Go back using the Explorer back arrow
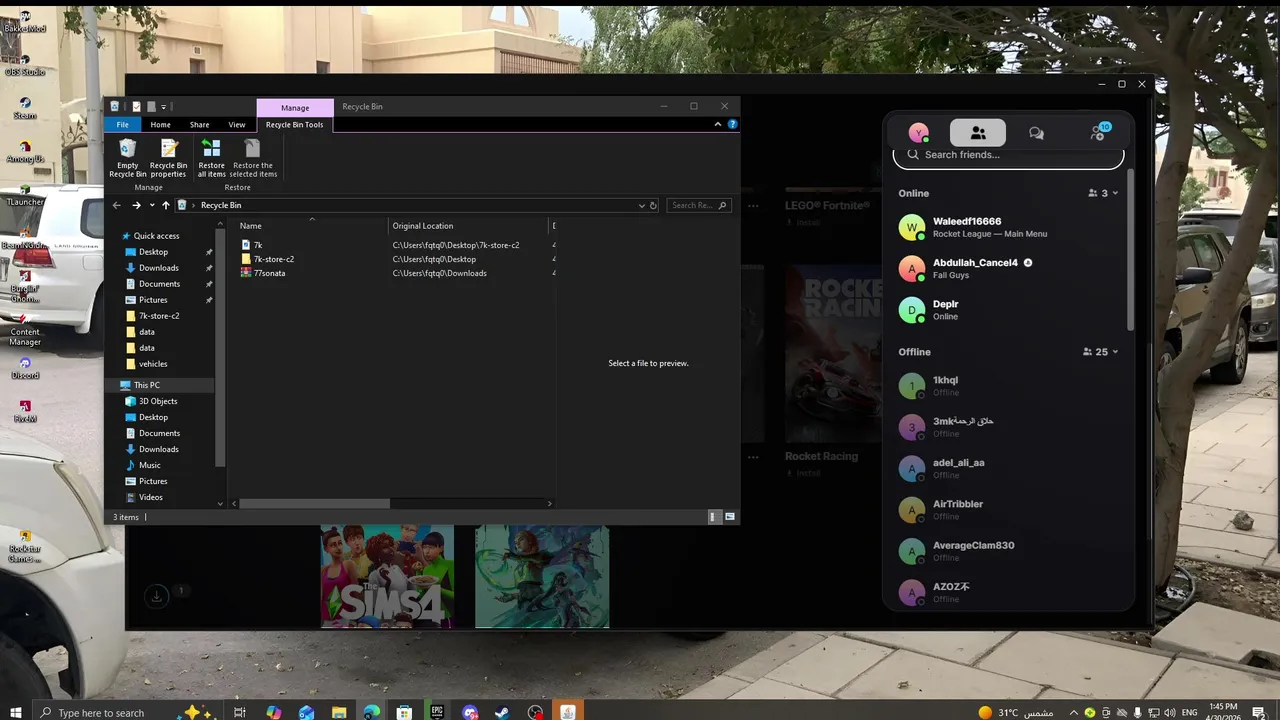This screenshot has height=720, width=1280. coord(116,205)
